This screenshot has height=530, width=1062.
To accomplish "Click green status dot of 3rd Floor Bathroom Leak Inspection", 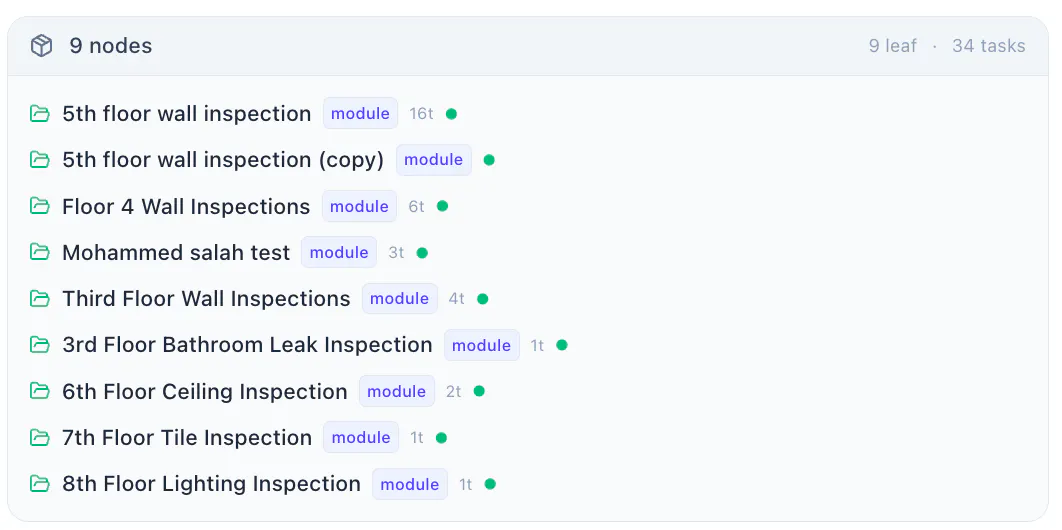I will [x=561, y=345].
